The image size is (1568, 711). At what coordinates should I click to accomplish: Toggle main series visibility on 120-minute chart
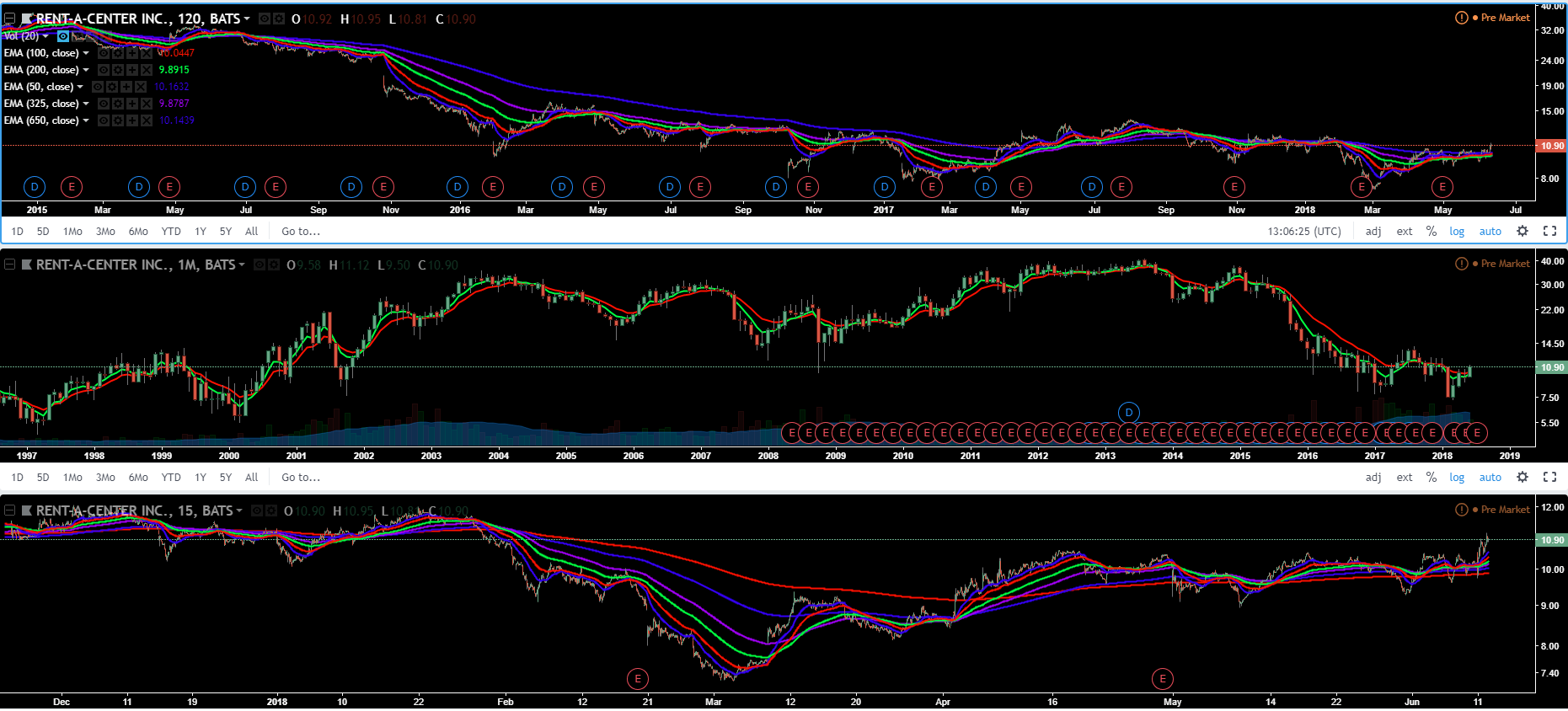[x=265, y=19]
